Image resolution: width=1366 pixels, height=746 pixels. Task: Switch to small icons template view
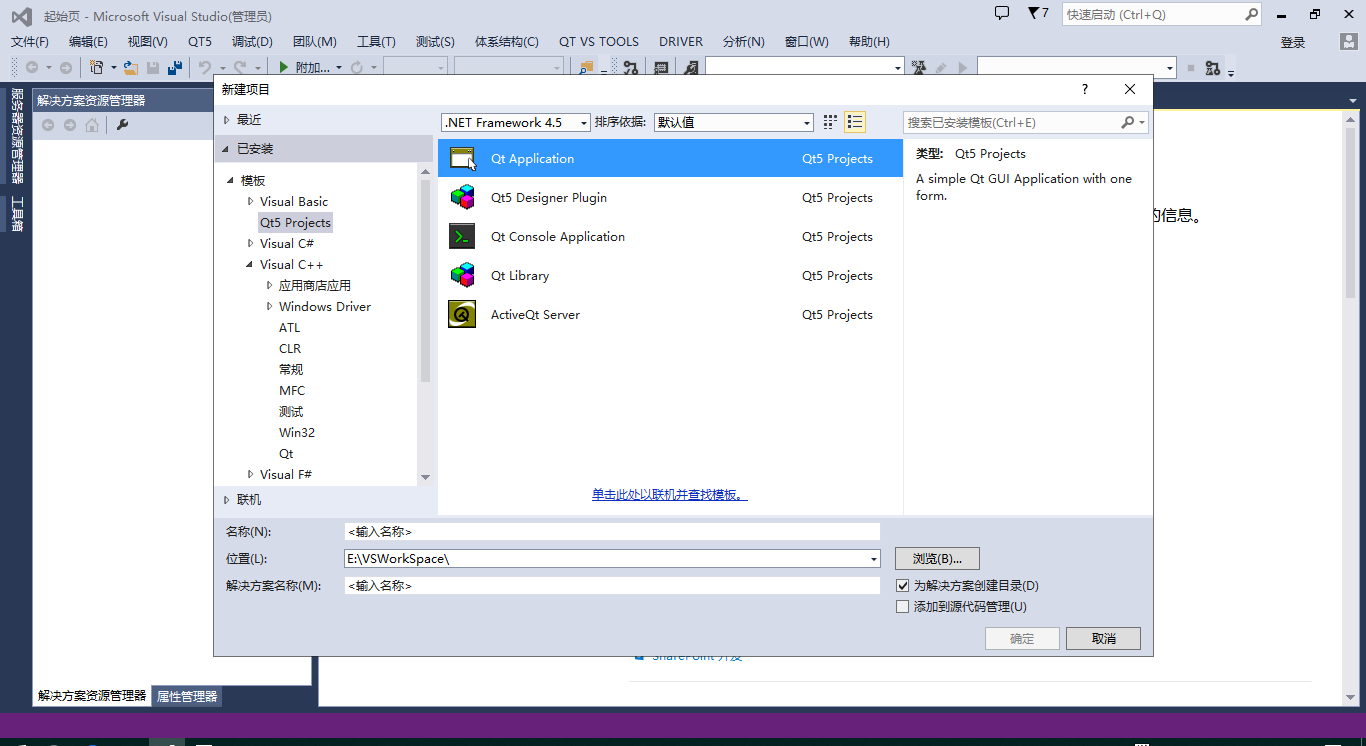pyautogui.click(x=829, y=121)
